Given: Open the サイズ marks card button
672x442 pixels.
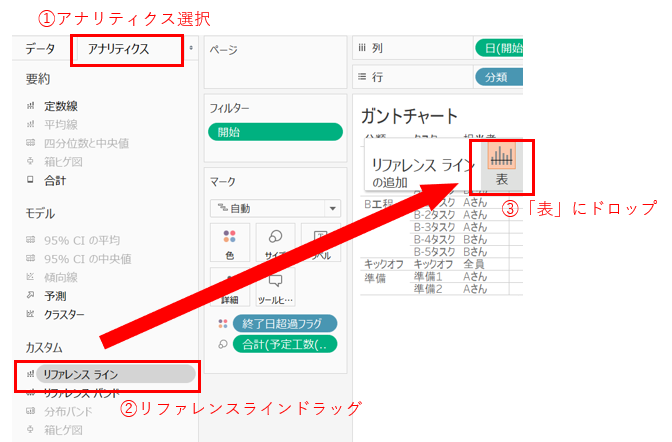Looking at the screenshot, I should point(275,243).
